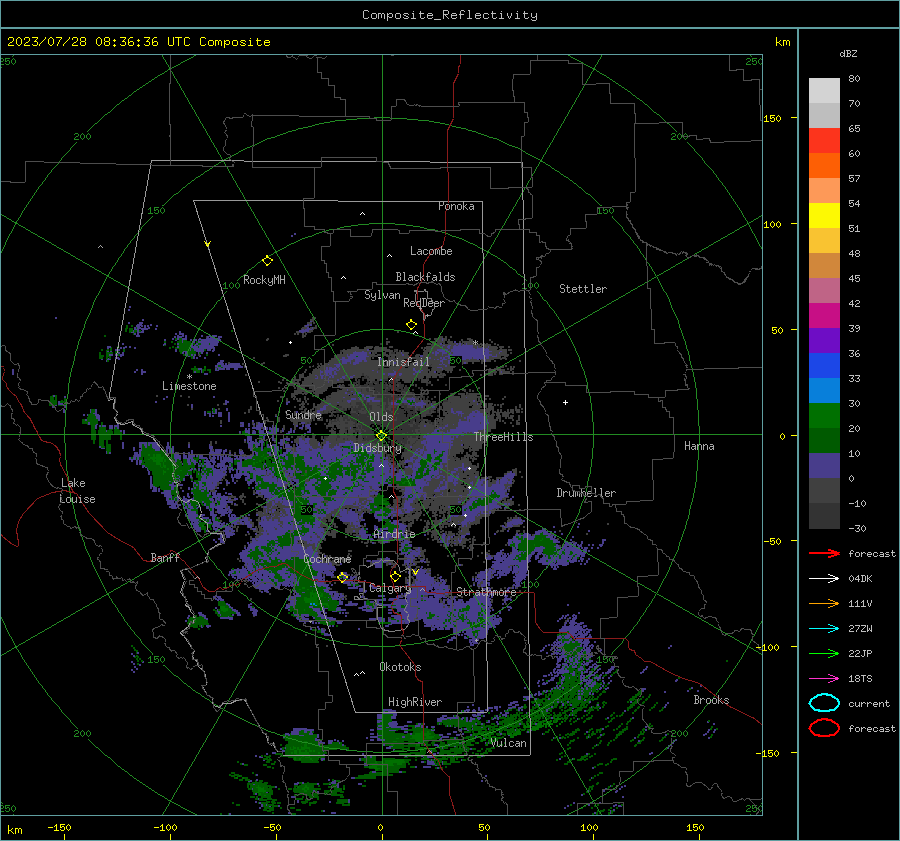Select the red 60-65 dBZ color swatch
This screenshot has width=900, height=841.
824,141
